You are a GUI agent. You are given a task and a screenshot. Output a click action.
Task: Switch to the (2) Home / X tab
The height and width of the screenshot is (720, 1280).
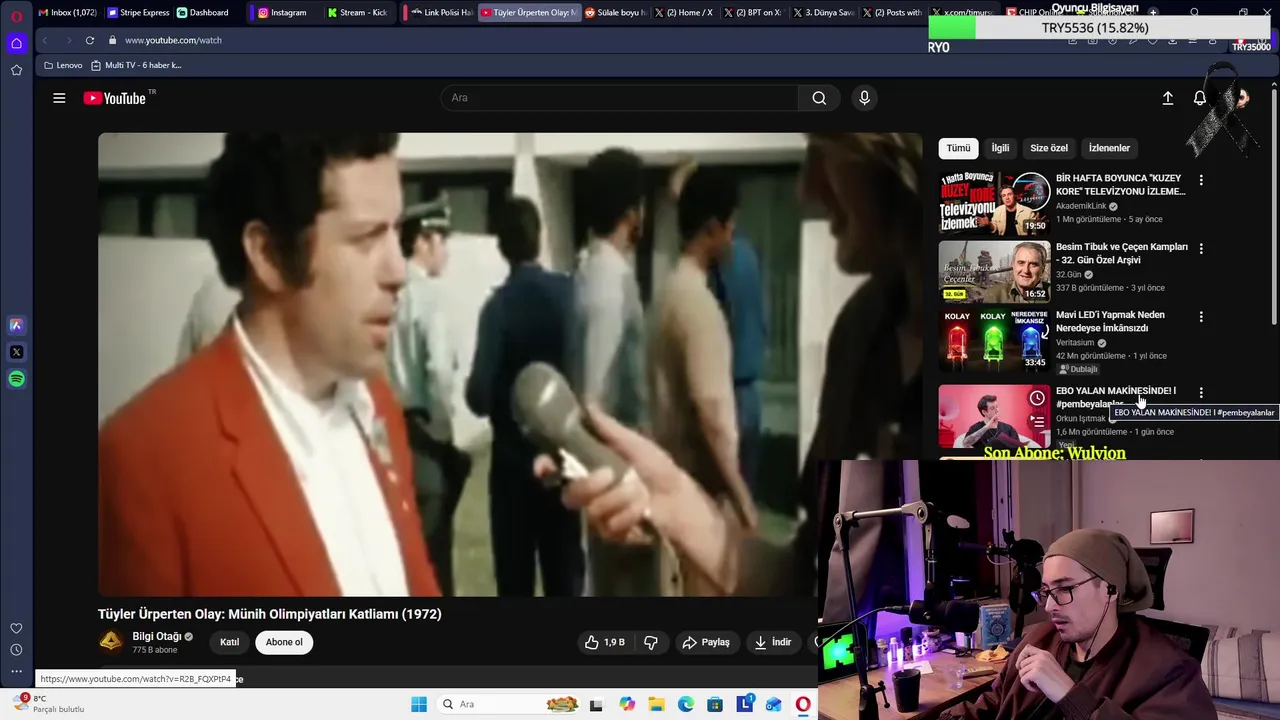click(684, 12)
